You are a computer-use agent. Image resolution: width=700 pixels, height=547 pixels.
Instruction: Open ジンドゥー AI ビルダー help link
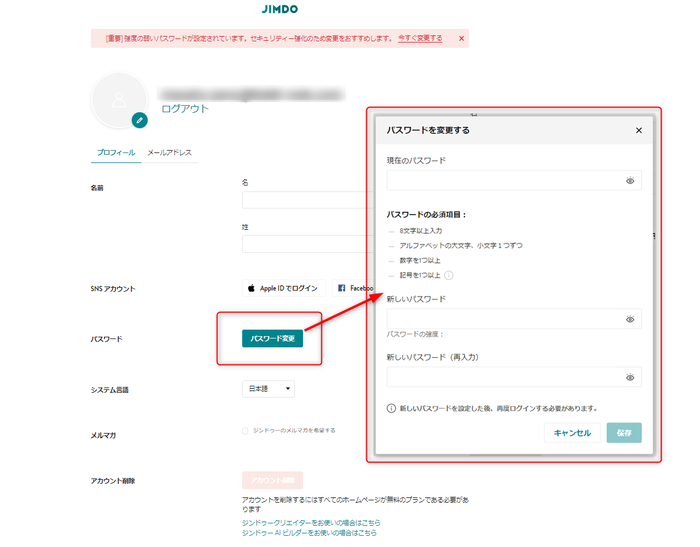[x=309, y=533]
